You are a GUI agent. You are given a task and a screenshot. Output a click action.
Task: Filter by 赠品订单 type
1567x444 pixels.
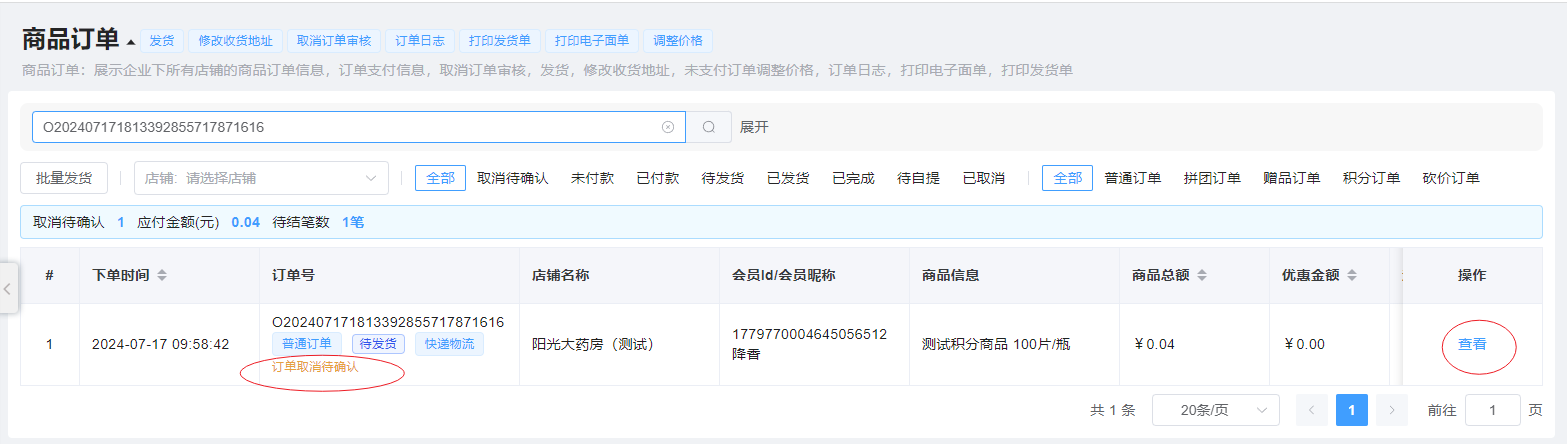tap(1292, 178)
